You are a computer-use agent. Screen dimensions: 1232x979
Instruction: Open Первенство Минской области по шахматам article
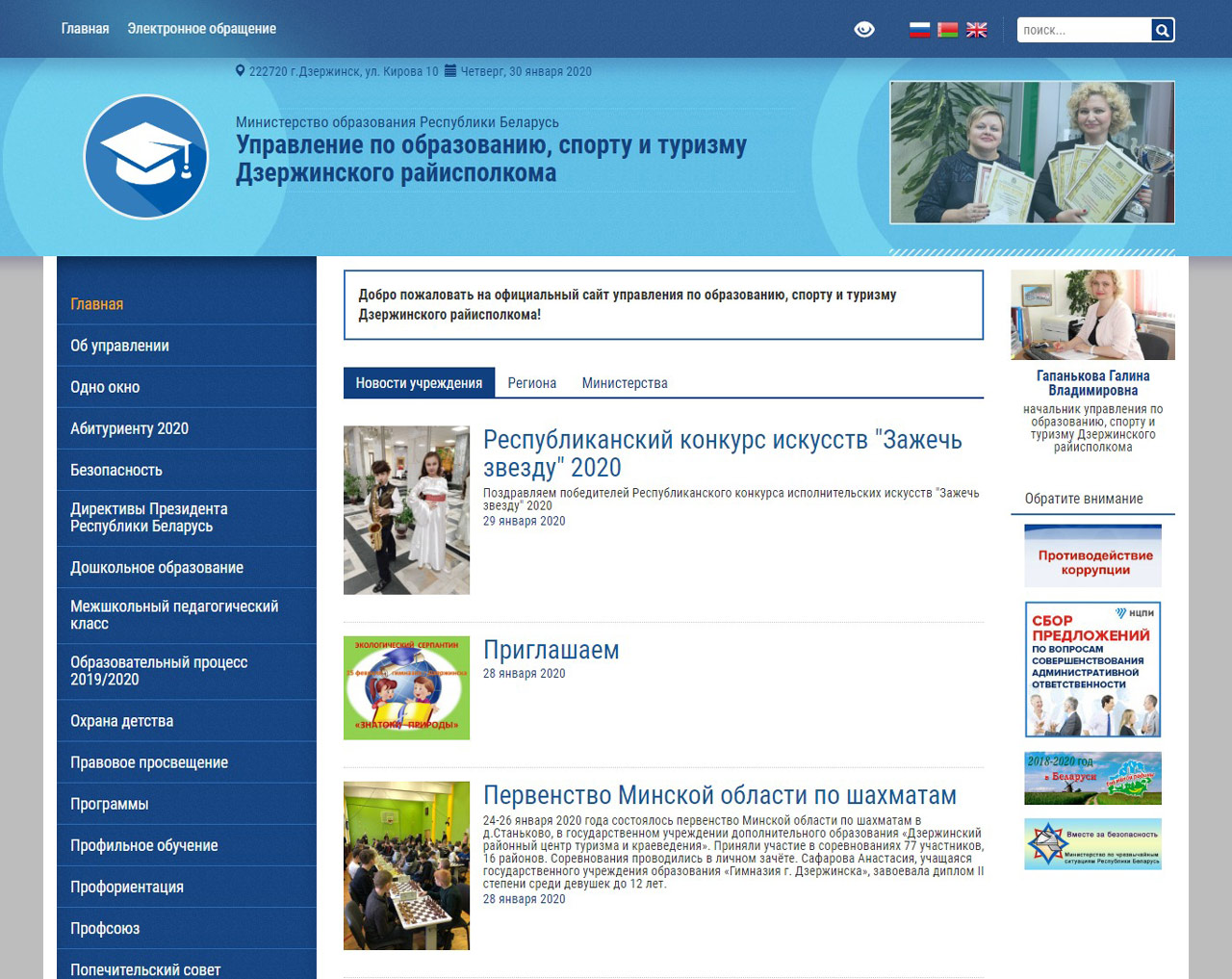pyautogui.click(x=720, y=795)
